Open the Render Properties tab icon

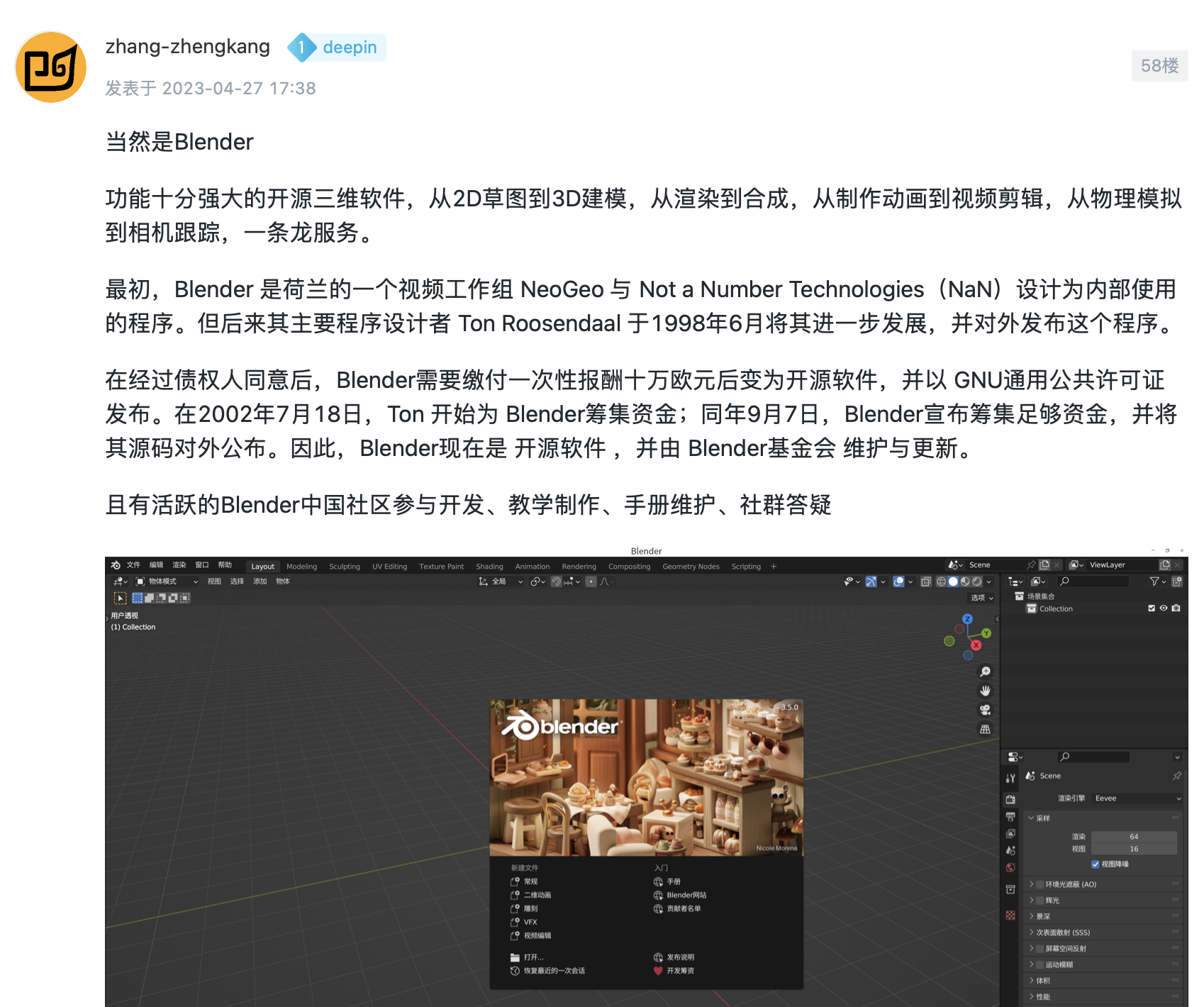pyautogui.click(x=1010, y=799)
